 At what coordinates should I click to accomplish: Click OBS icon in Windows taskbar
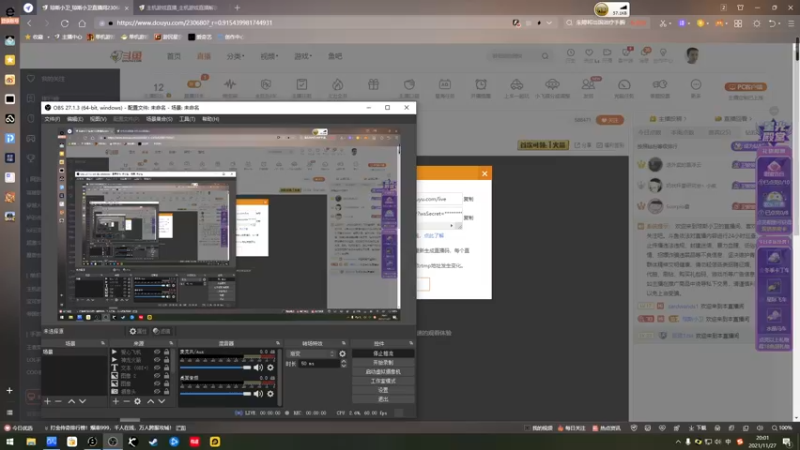(x=113, y=442)
